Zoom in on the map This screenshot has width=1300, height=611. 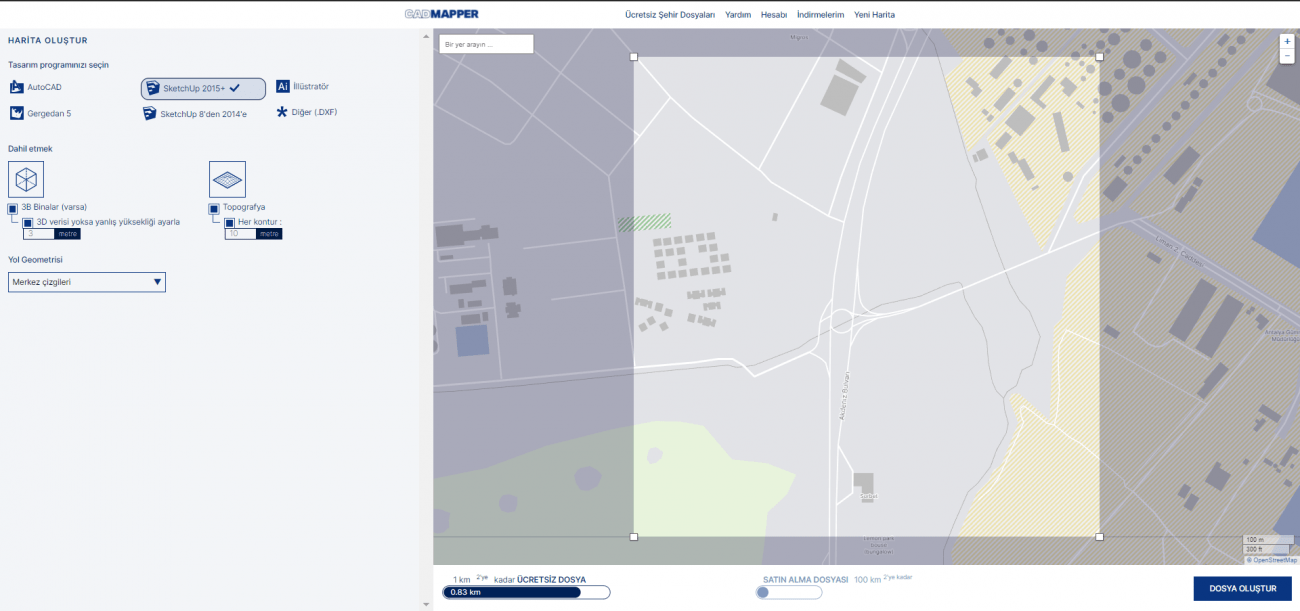point(1287,42)
